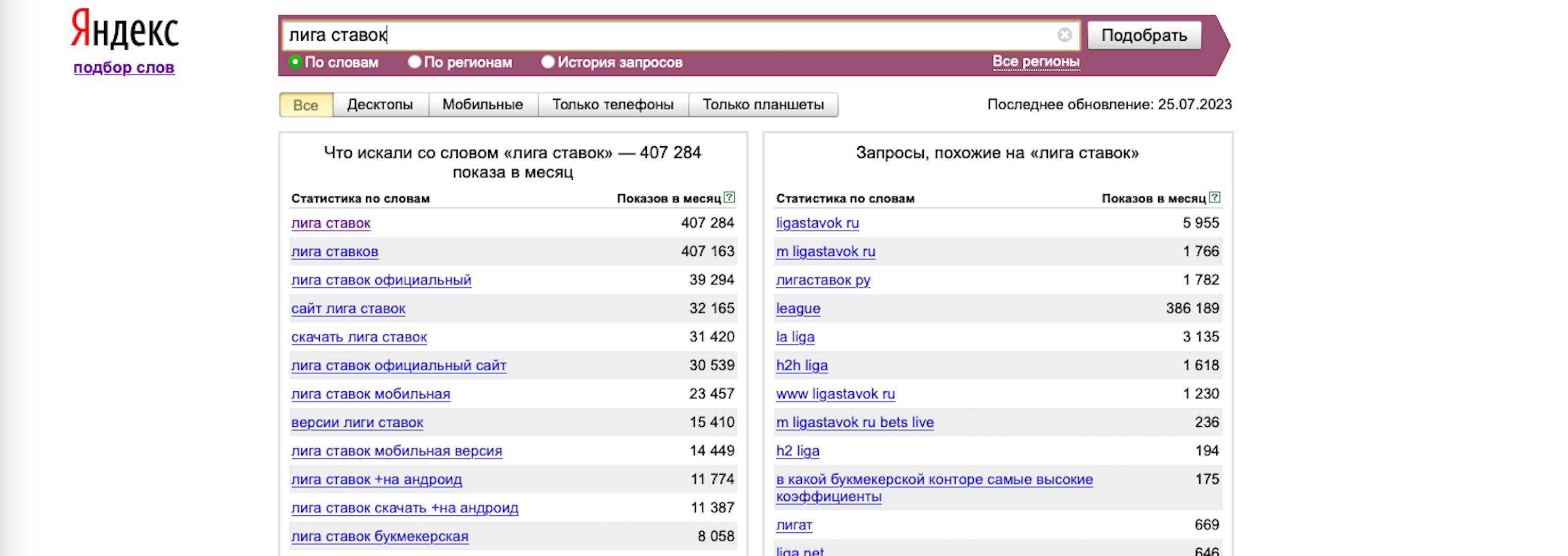Open the help icon beside left 'Показов в месяц'
This screenshot has height=556, width=1568.
tap(729, 197)
